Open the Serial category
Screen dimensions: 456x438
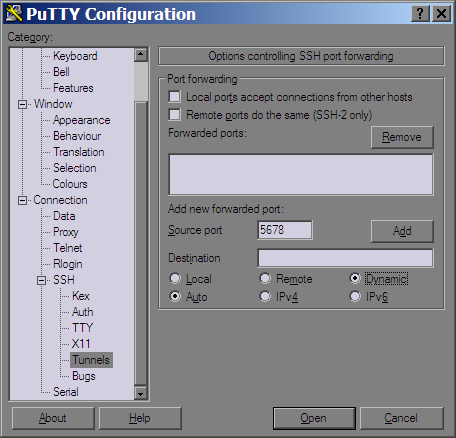coord(66,392)
